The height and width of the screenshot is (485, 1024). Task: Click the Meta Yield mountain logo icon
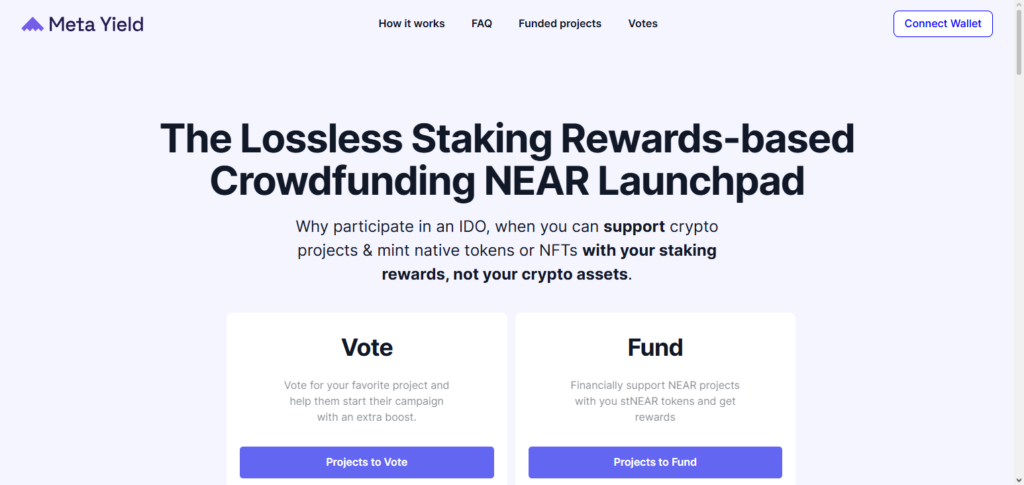(x=32, y=24)
